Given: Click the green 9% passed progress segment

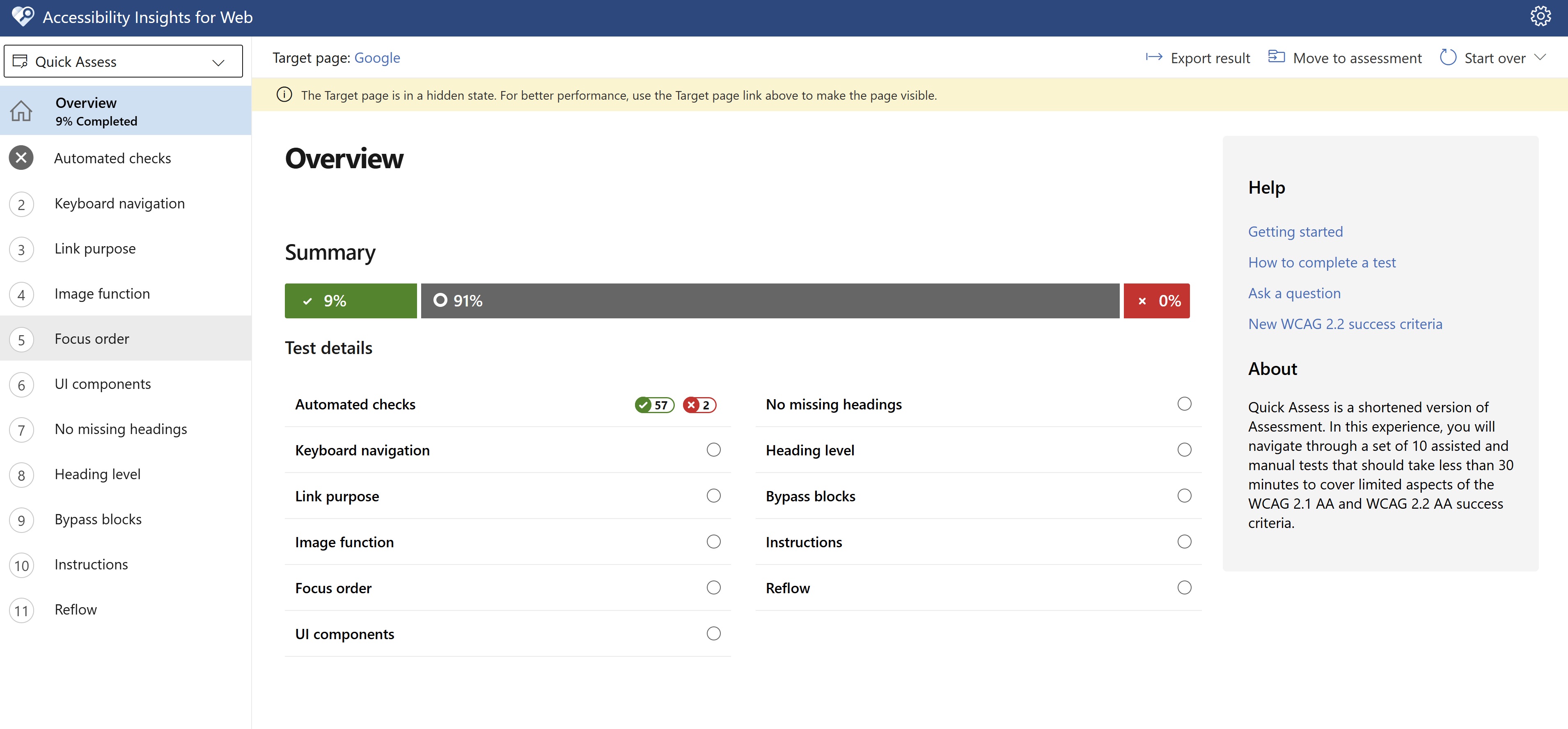Looking at the screenshot, I should [x=351, y=301].
